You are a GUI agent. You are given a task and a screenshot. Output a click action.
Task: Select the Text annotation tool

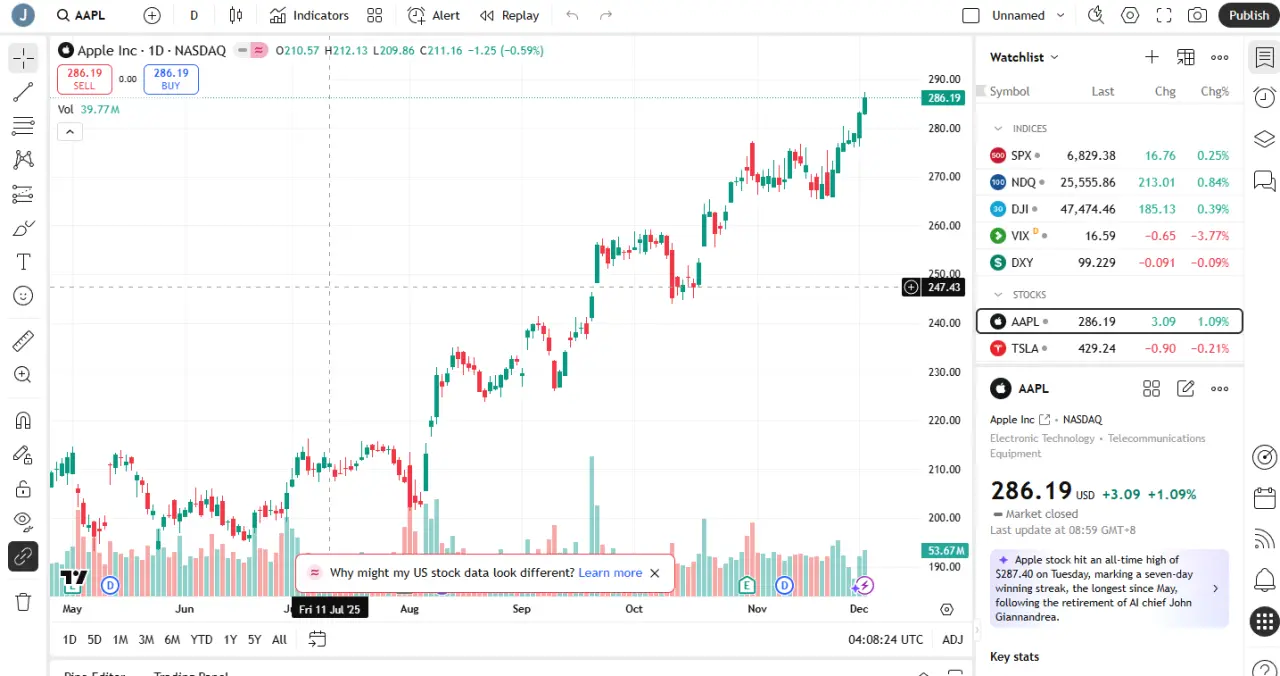click(x=23, y=262)
